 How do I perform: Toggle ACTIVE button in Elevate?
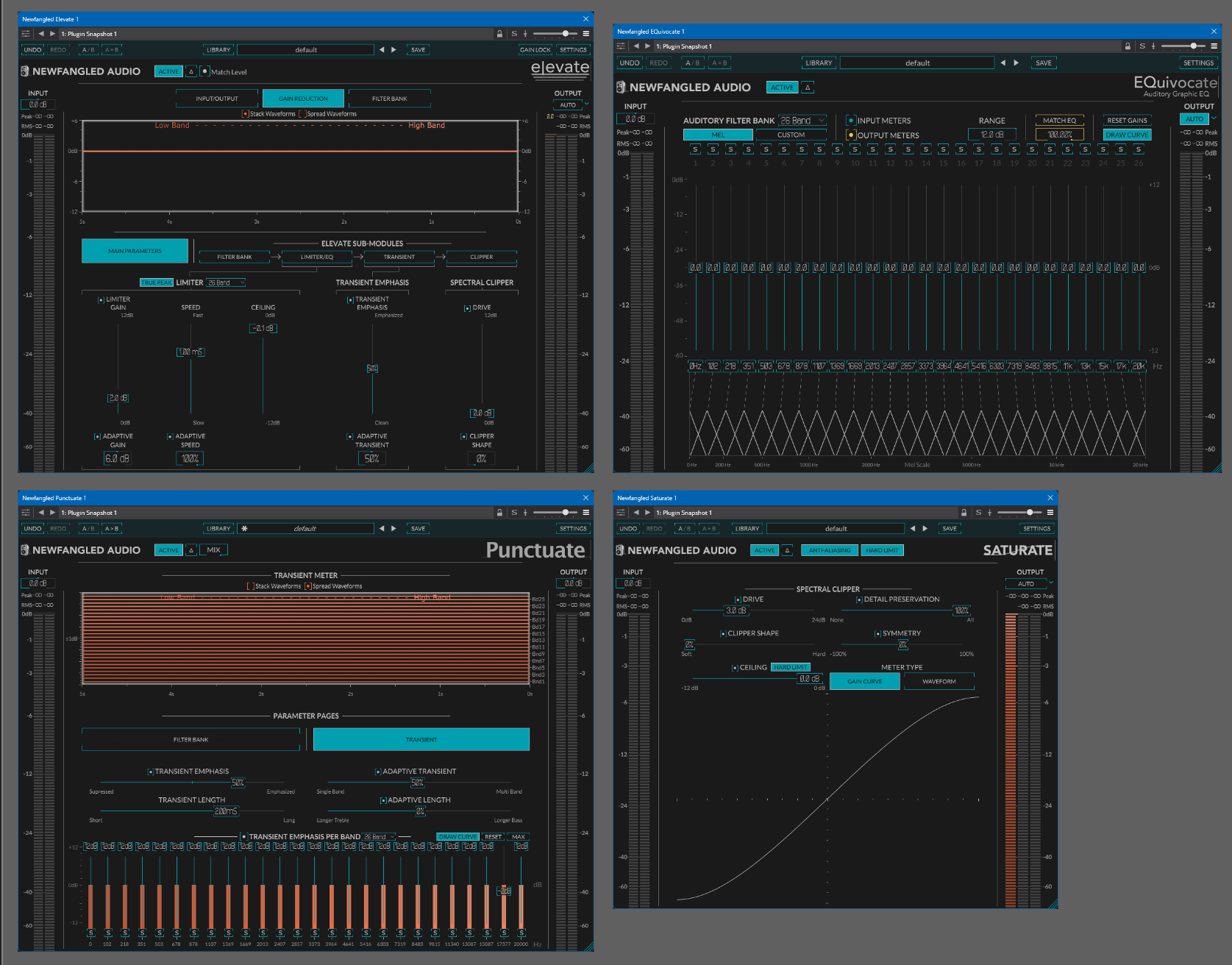tap(168, 71)
